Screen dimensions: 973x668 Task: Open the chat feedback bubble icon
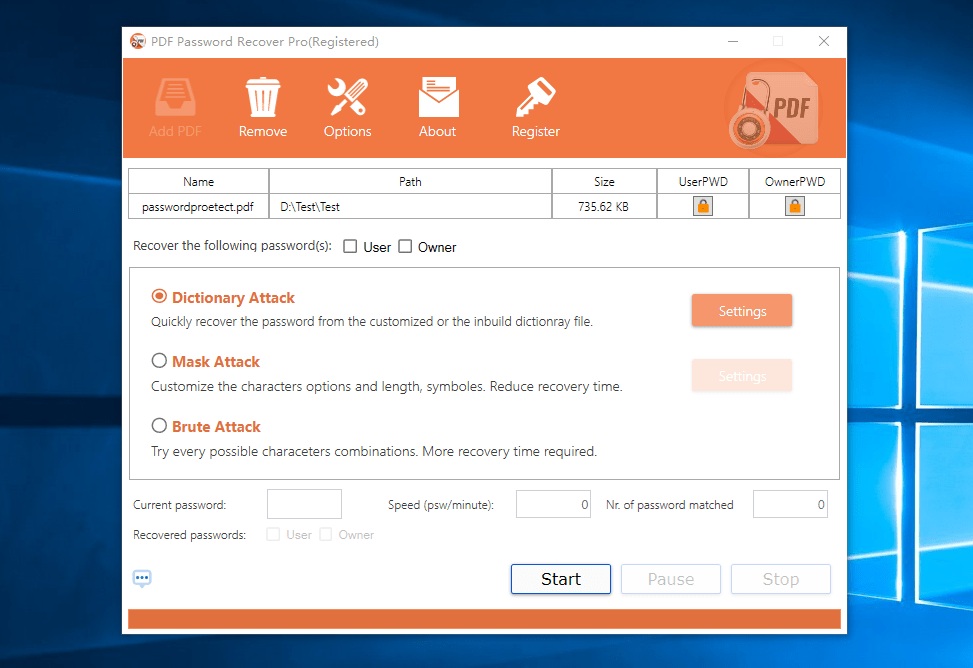[x=142, y=579]
